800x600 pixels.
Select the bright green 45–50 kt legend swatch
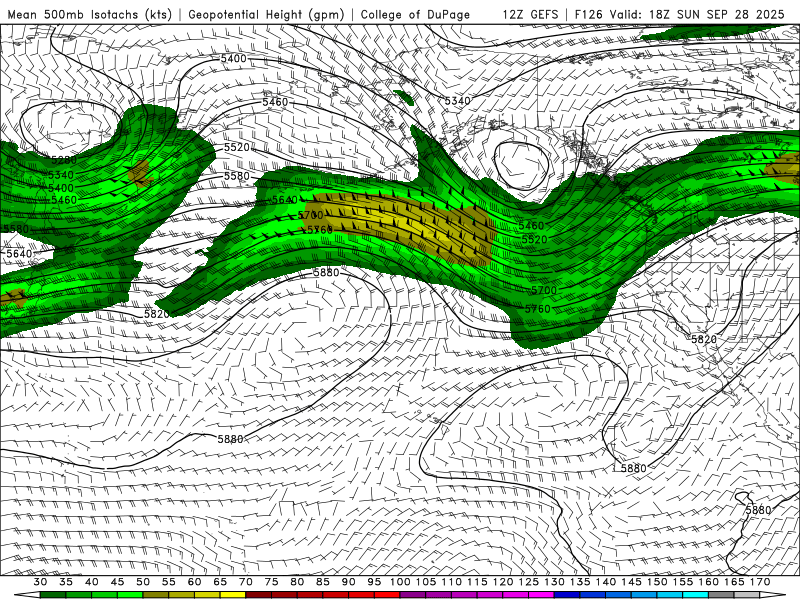click(x=130, y=595)
